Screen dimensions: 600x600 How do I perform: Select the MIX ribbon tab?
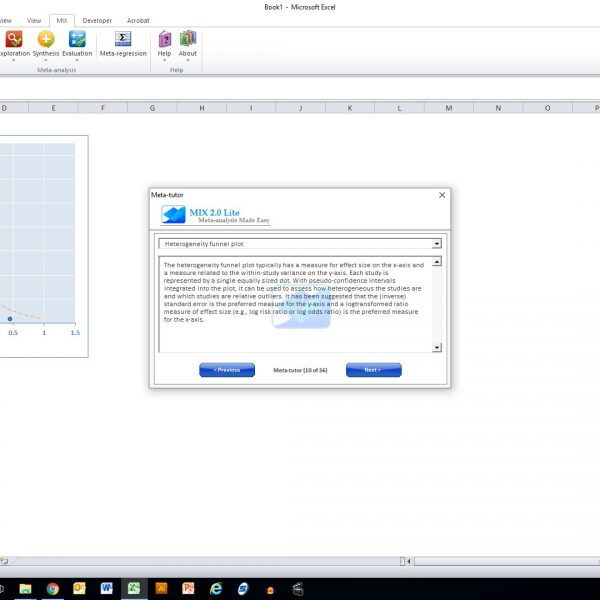(x=62, y=21)
